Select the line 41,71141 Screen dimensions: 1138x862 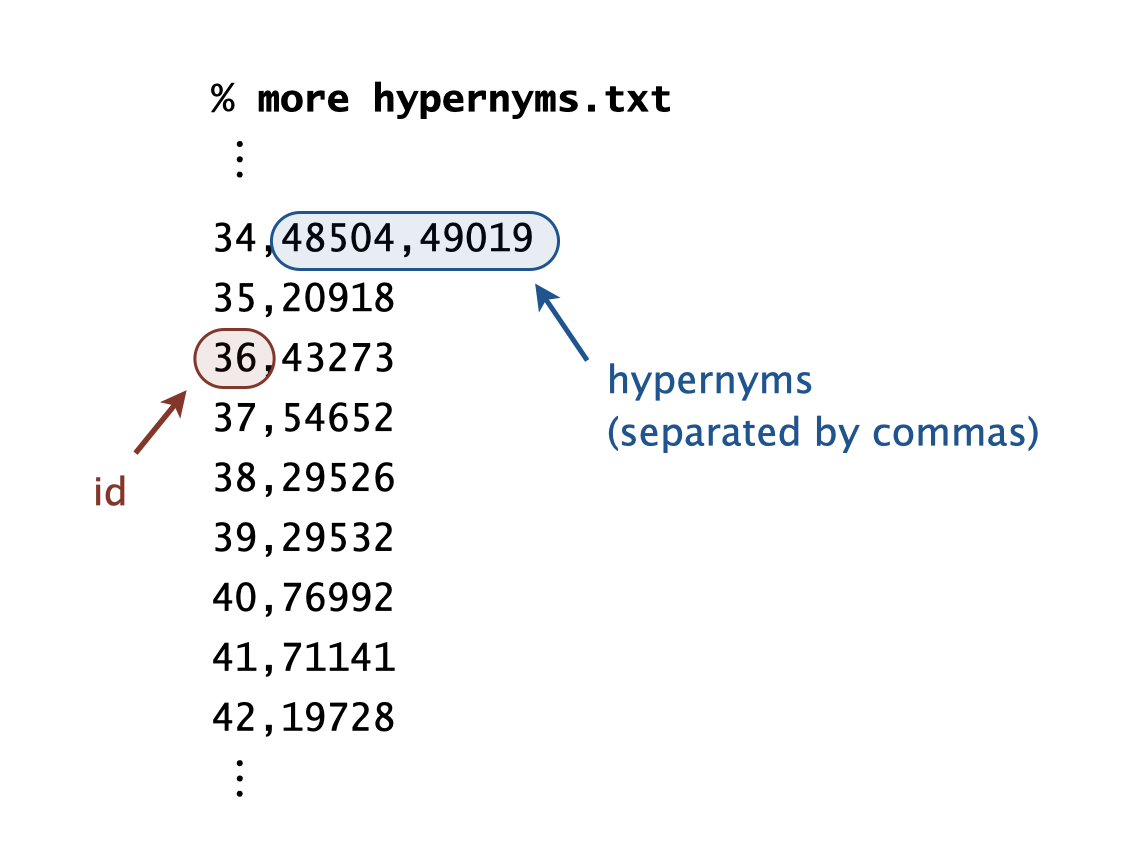(x=304, y=657)
